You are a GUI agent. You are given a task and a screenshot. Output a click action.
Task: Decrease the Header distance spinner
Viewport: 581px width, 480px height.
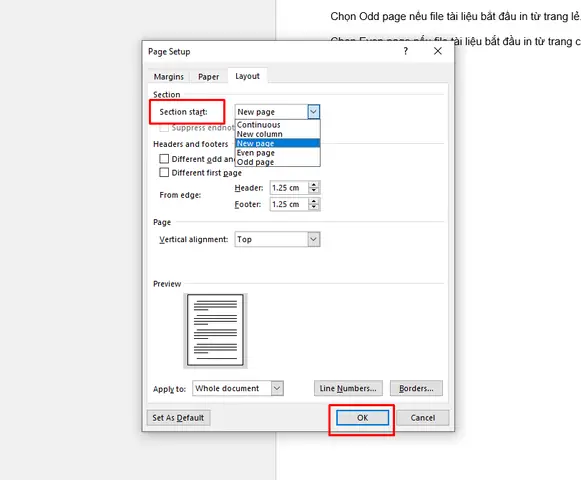tap(314, 191)
